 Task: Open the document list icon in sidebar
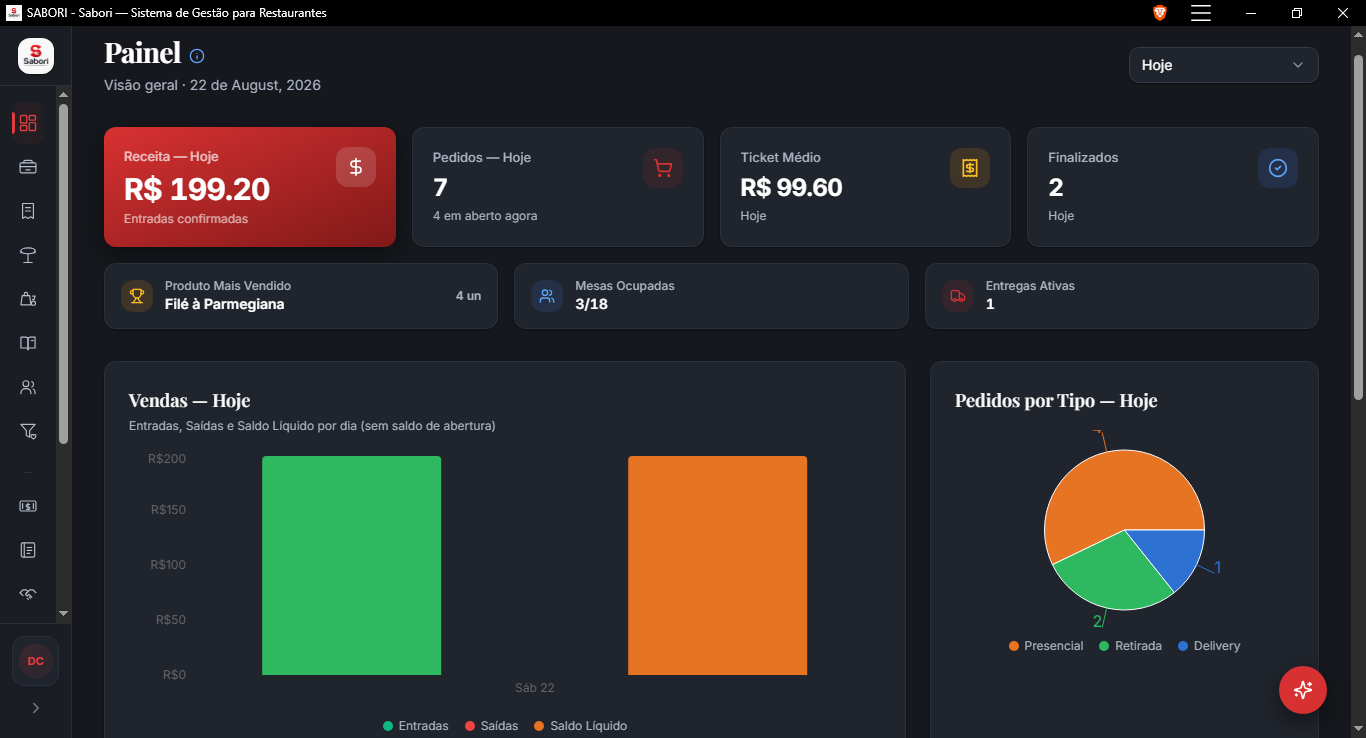pos(28,550)
